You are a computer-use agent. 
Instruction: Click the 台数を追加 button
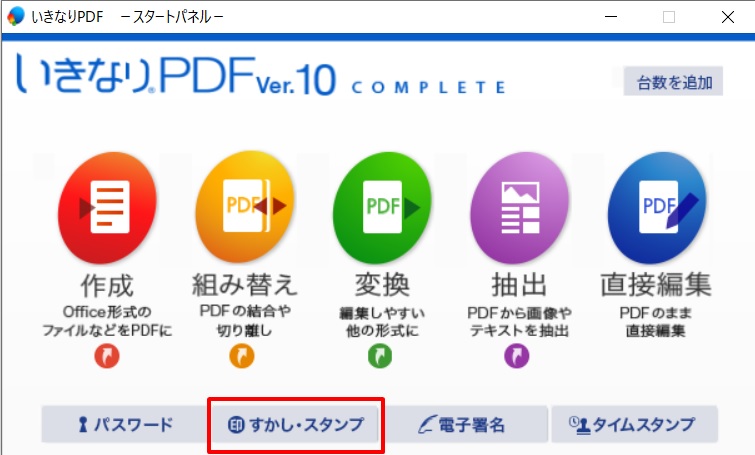(x=673, y=81)
